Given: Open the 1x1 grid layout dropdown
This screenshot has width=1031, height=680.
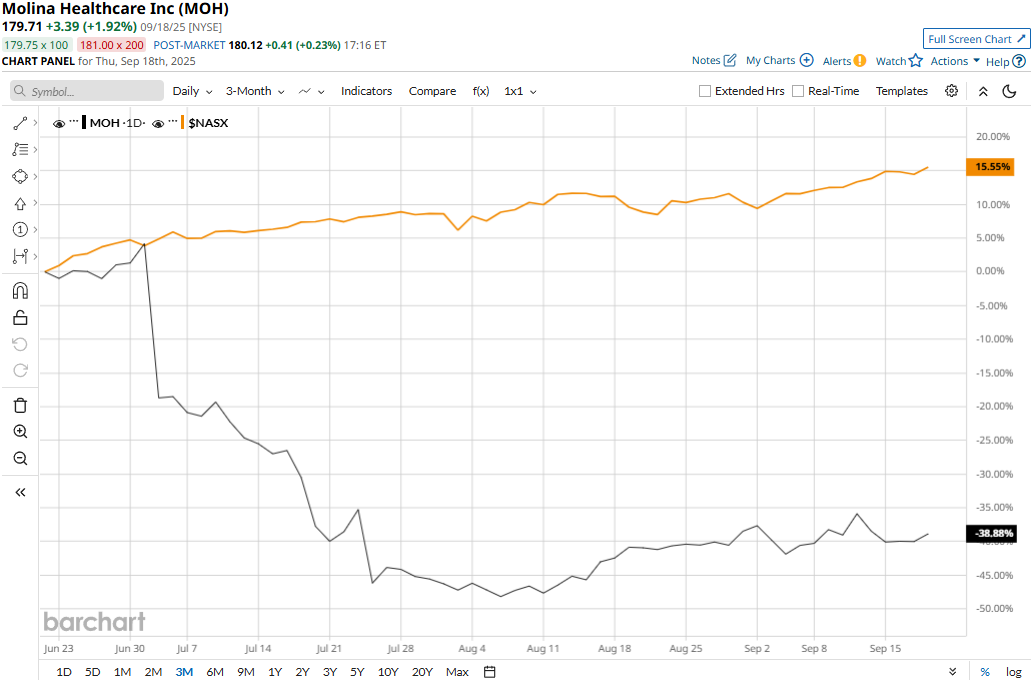Looking at the screenshot, I should tap(520, 91).
